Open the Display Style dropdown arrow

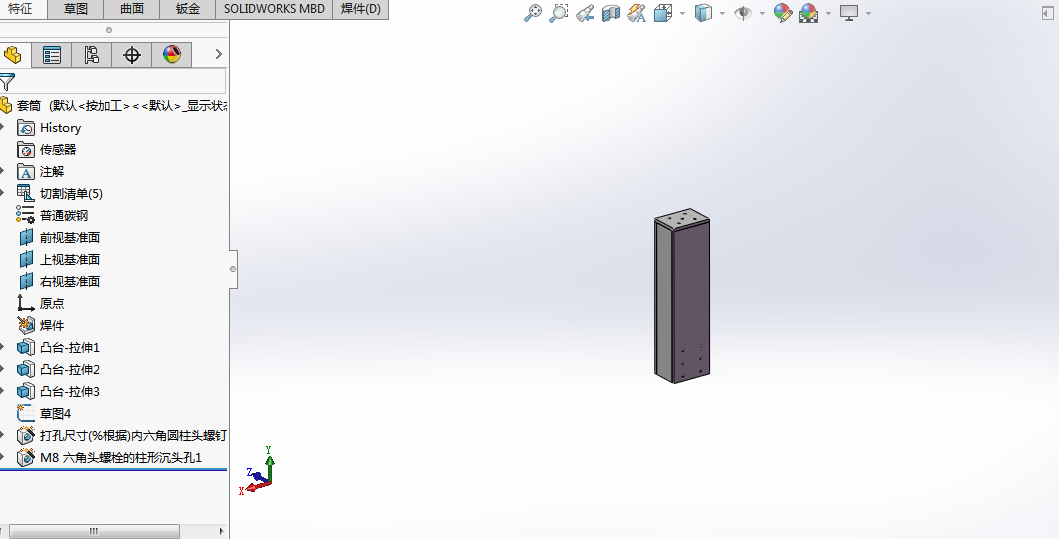pyautogui.click(x=723, y=14)
